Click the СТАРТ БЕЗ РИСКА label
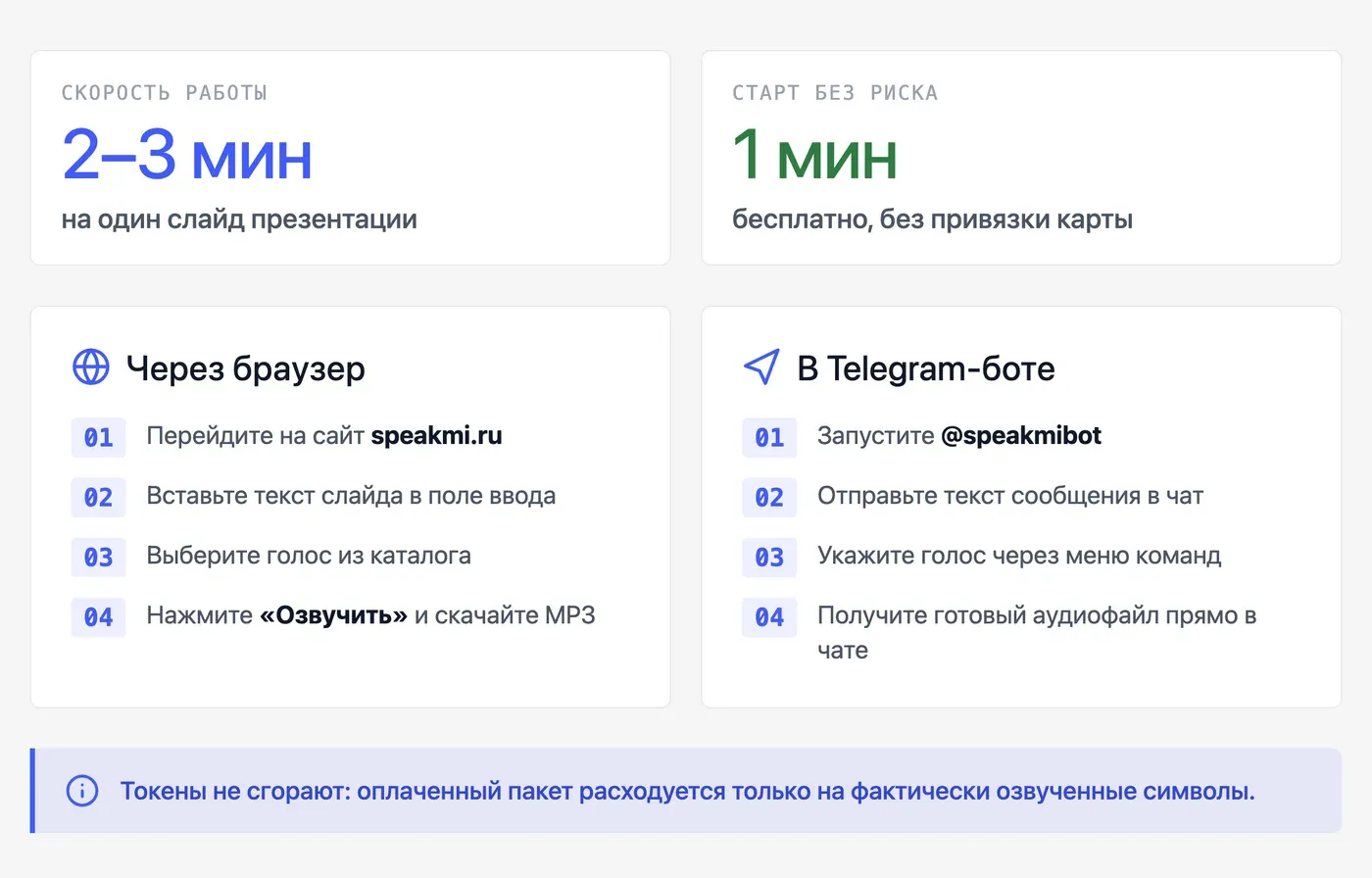1372x878 pixels. [x=835, y=93]
